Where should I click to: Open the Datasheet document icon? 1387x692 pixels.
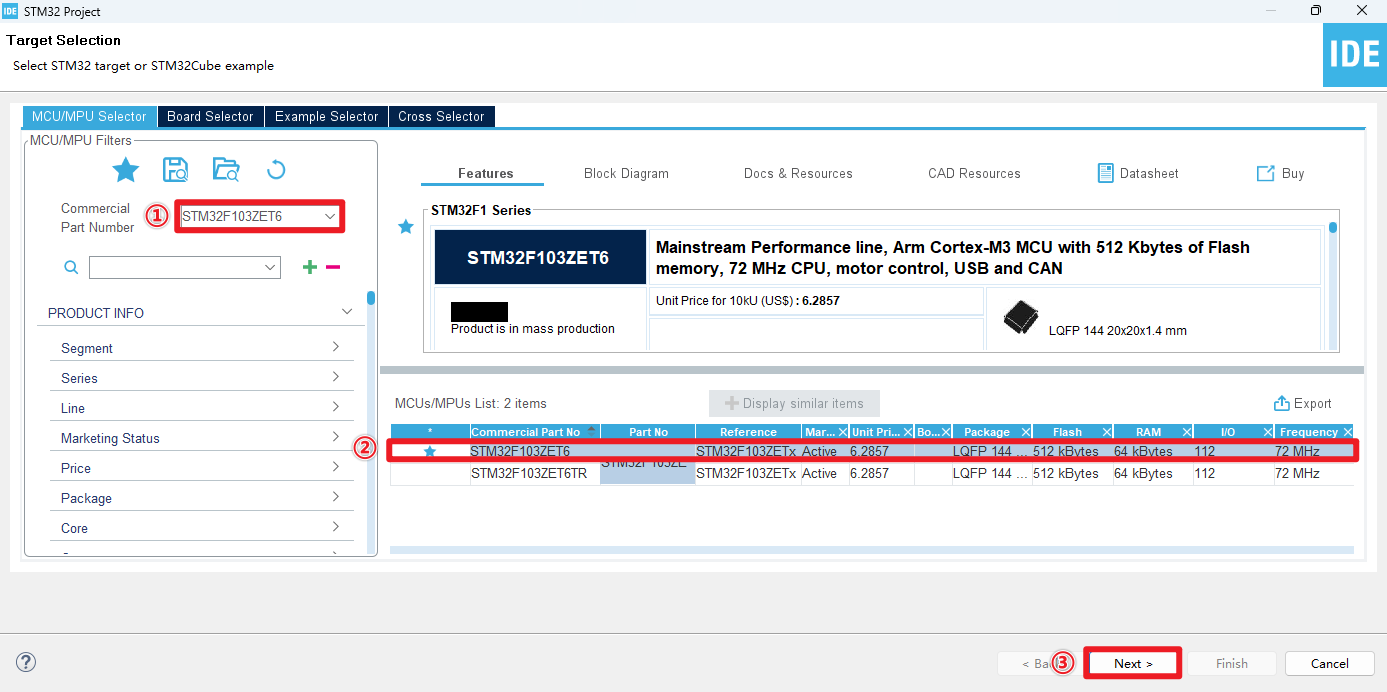[1105, 173]
